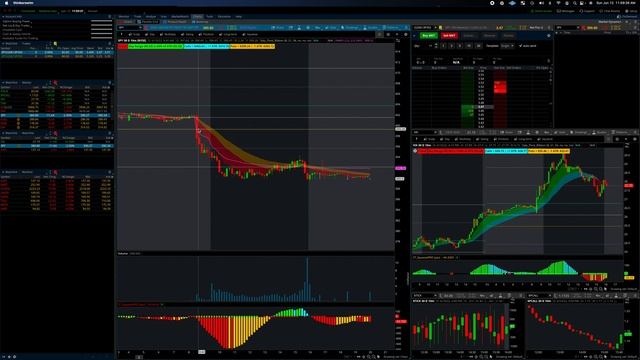Click the green Buy MKT button
The width and height of the screenshot is (640, 360).
429,36
